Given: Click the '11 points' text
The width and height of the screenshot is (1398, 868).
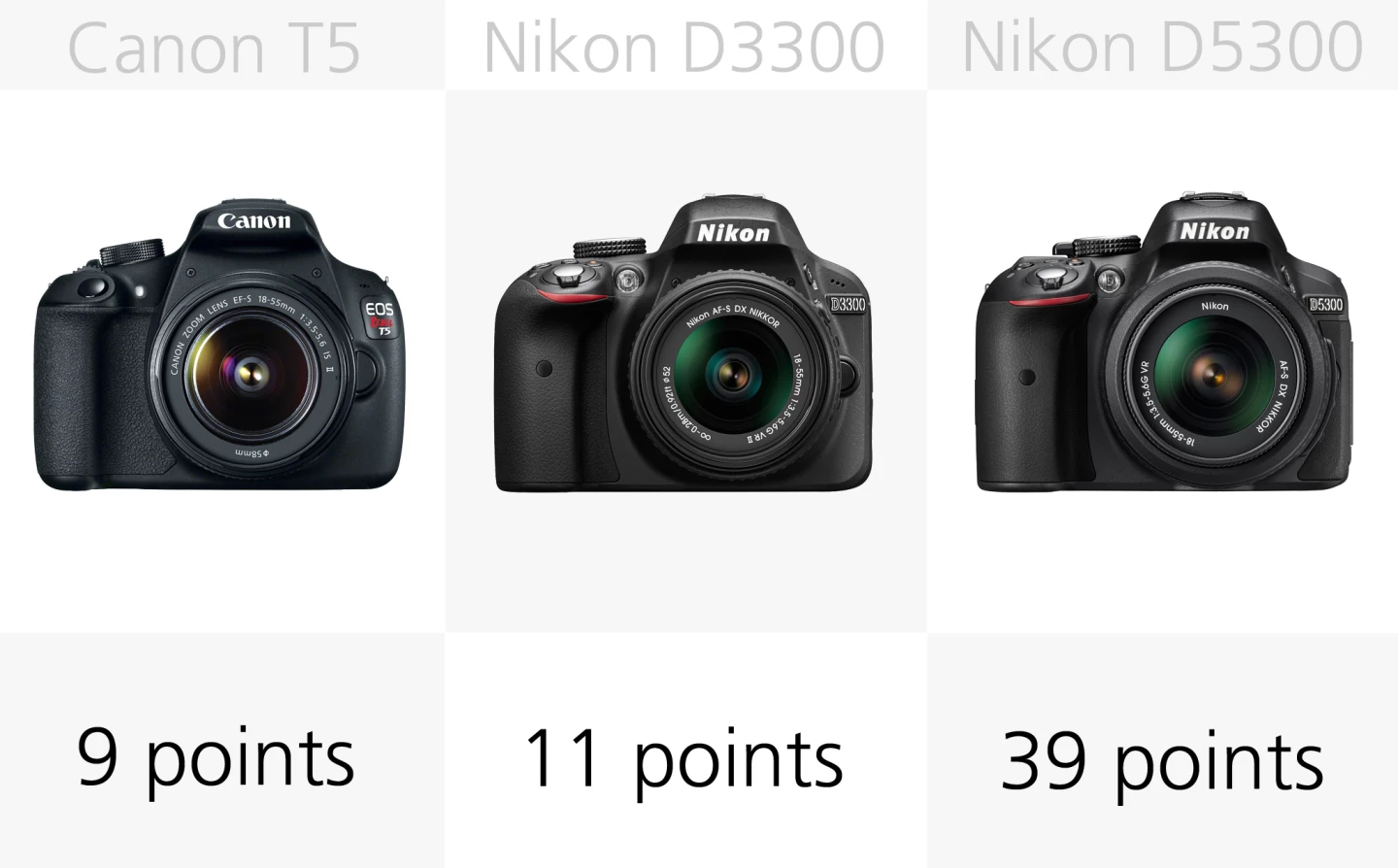Looking at the screenshot, I should 683,761.
